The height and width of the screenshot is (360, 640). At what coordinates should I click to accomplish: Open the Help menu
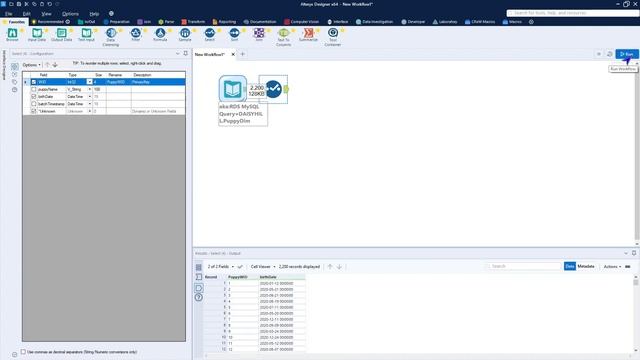[x=94, y=13]
